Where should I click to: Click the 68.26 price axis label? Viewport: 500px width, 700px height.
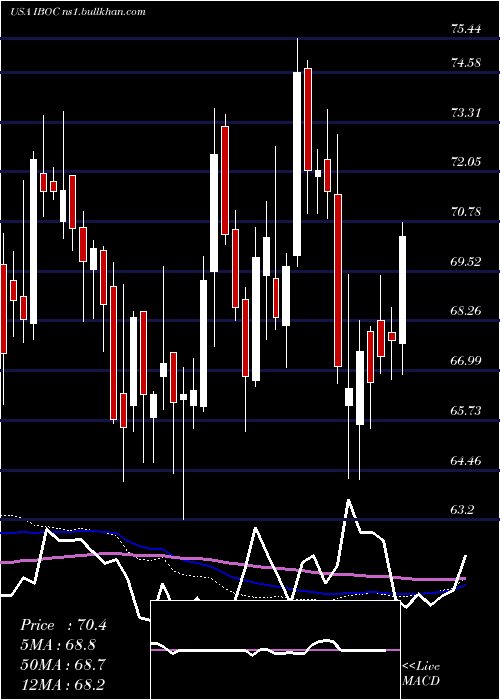coord(466,311)
